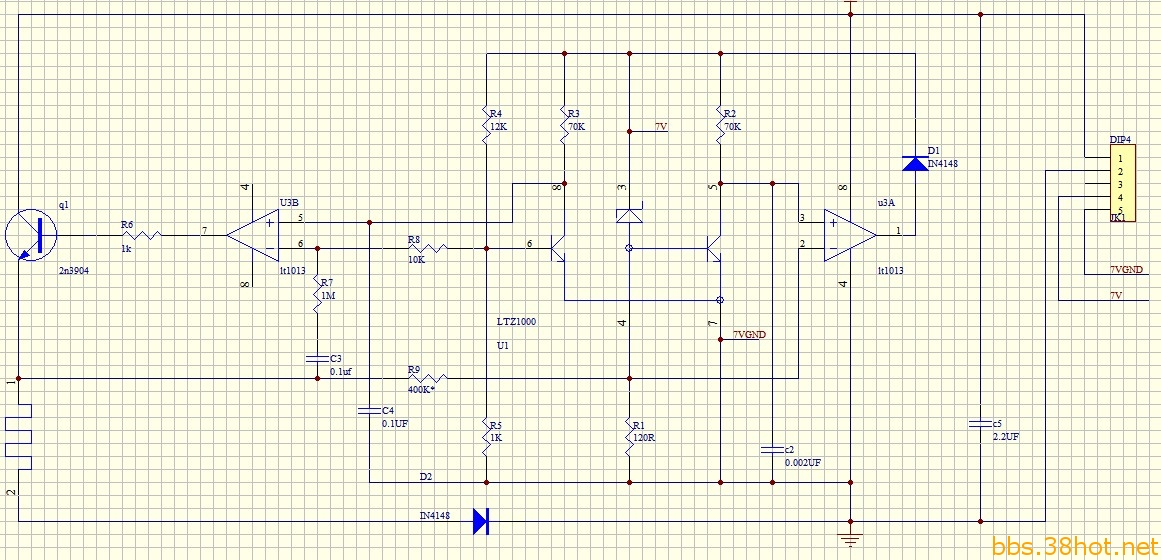The height and width of the screenshot is (560, 1161).
Task: Click the LTZ1000 part label
Action: pos(516,322)
